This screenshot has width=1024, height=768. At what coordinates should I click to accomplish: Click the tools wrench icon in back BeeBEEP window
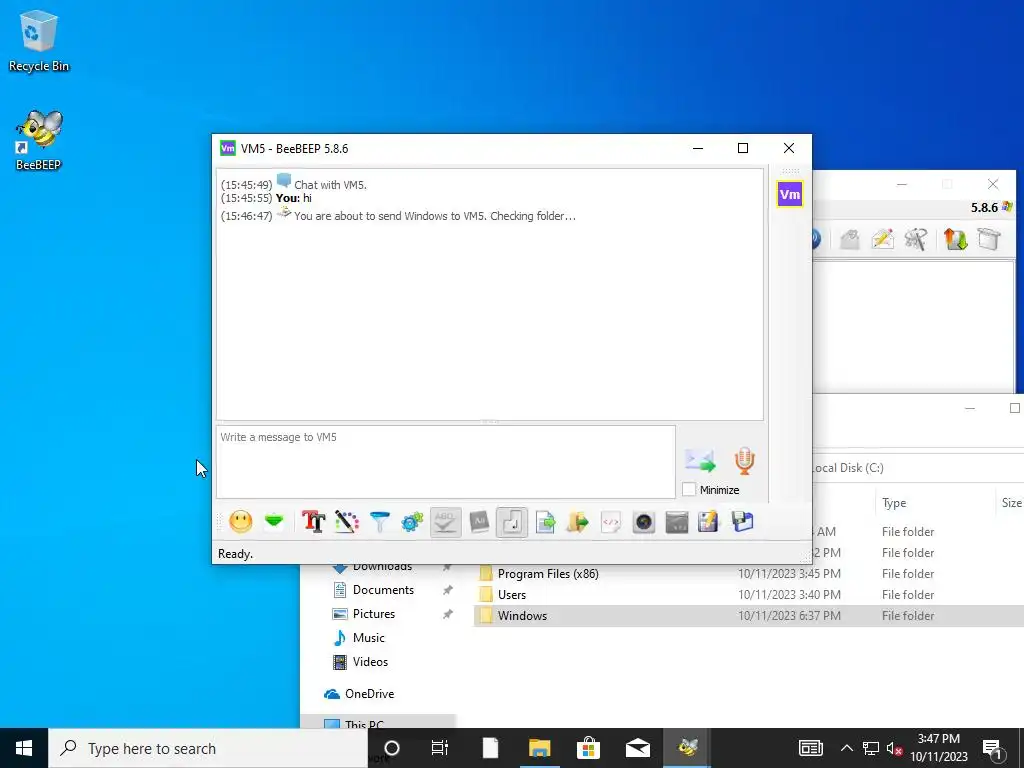tap(916, 239)
